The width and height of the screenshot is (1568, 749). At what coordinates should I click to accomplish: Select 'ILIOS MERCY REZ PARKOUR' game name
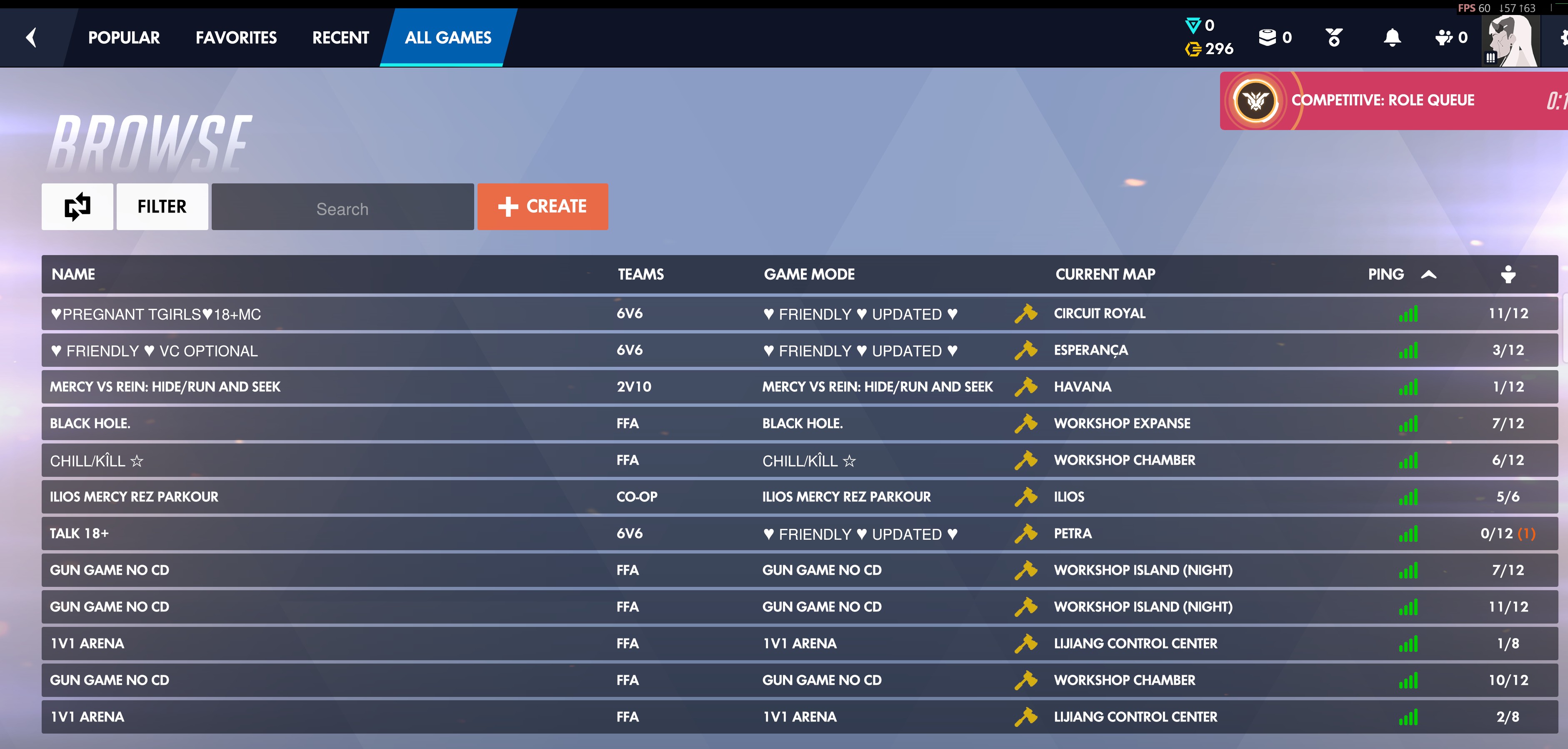coord(134,497)
